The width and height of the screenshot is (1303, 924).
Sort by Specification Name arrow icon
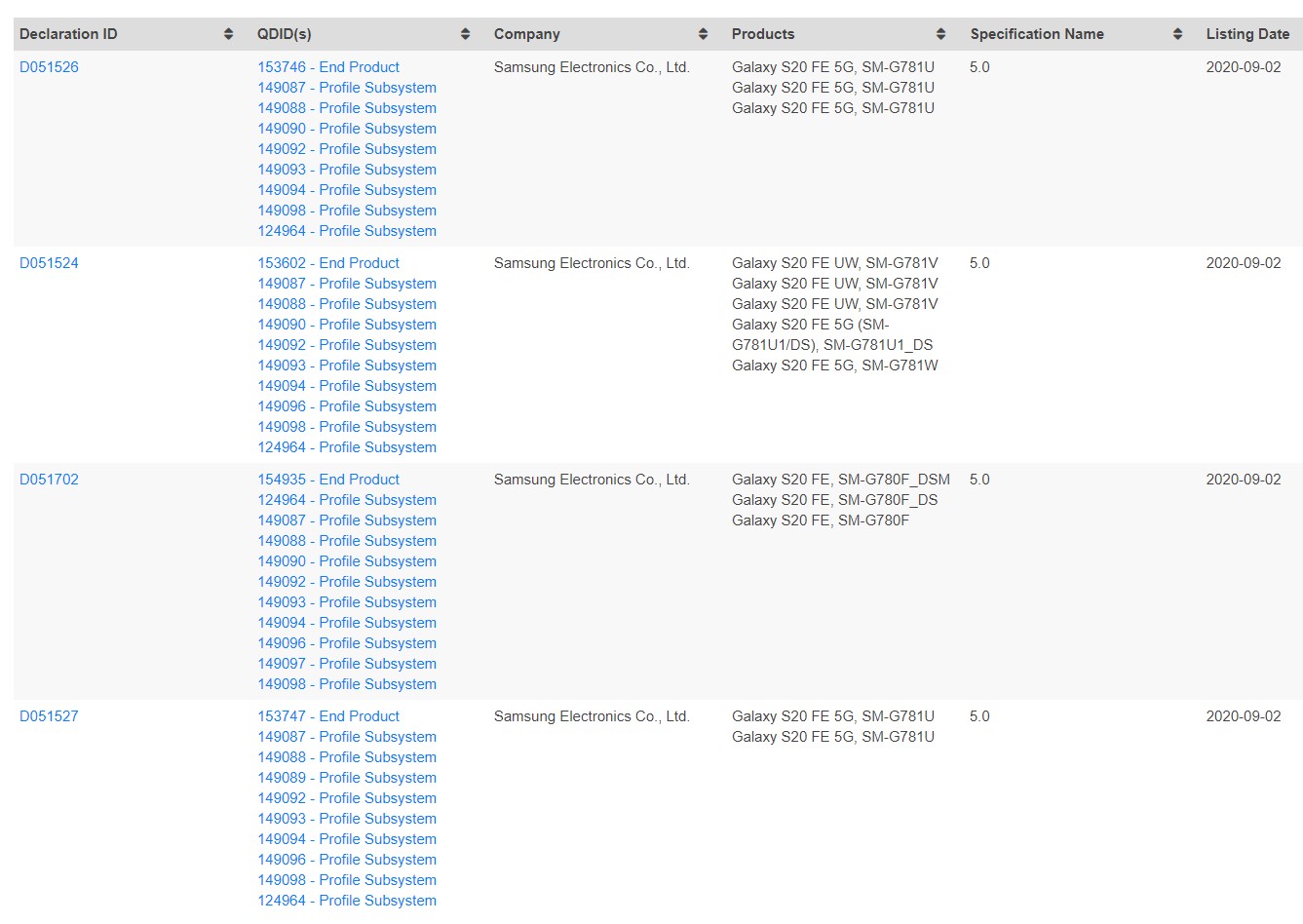point(1177,34)
